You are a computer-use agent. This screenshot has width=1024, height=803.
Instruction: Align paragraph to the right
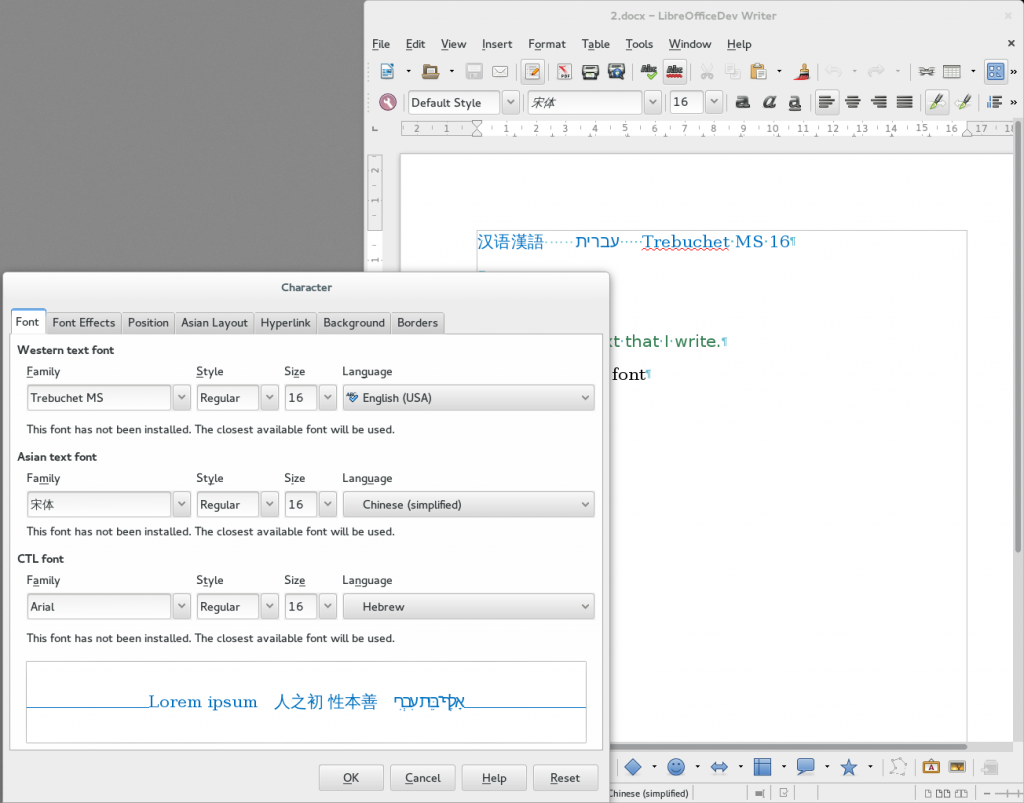click(x=879, y=102)
